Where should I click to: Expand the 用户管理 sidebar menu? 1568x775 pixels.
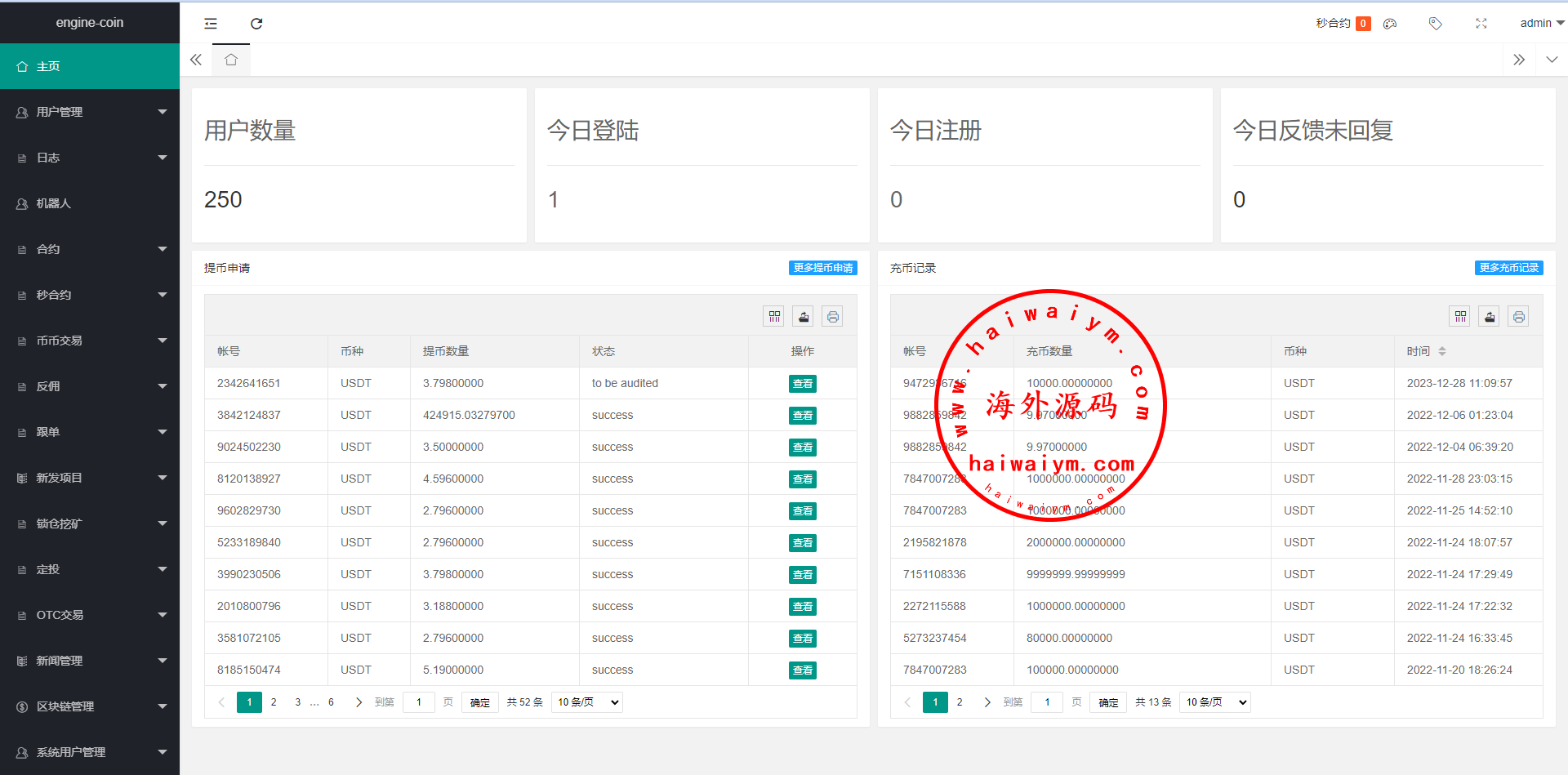90,112
